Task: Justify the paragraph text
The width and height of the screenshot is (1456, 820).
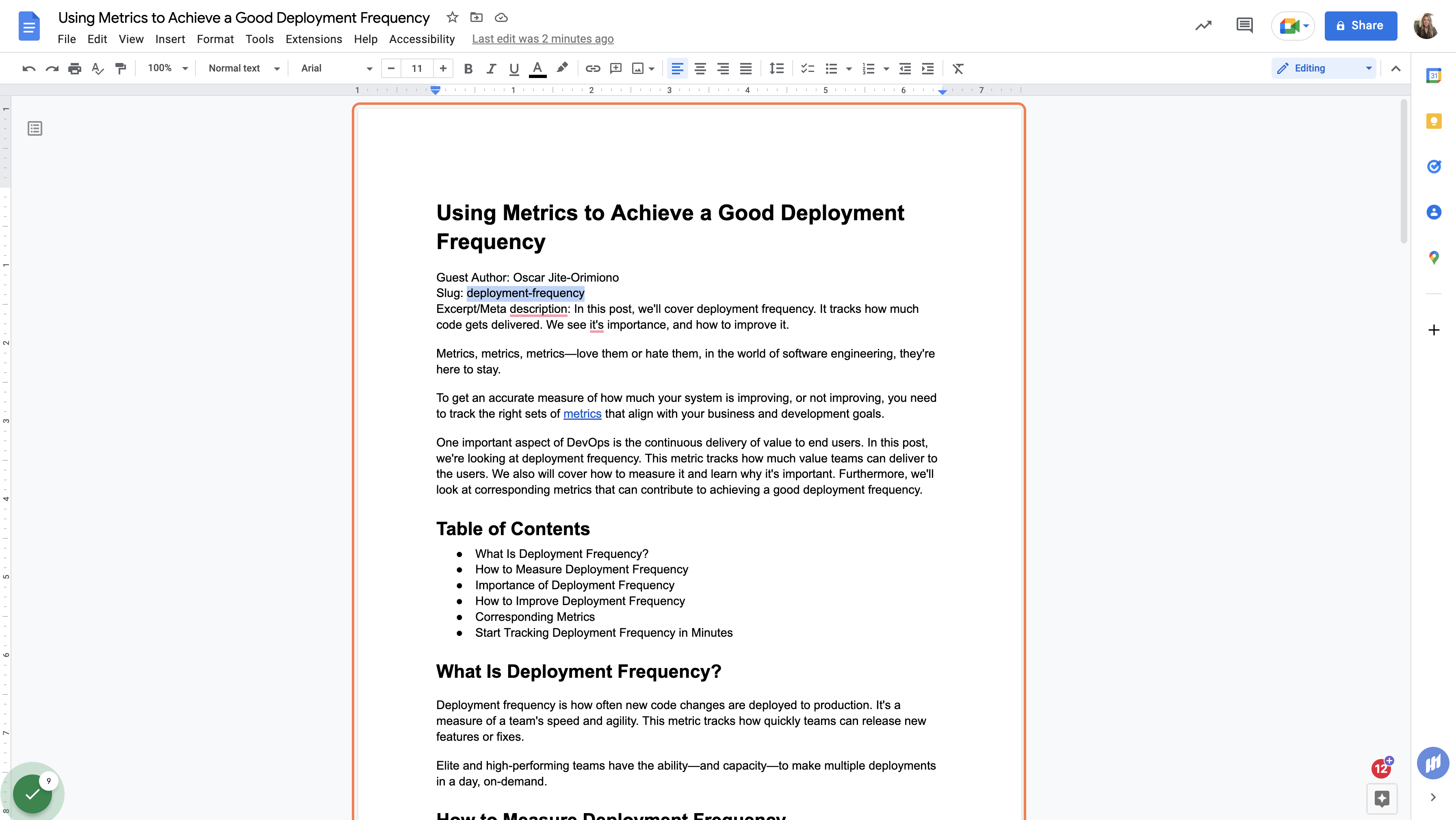Action: (x=746, y=68)
